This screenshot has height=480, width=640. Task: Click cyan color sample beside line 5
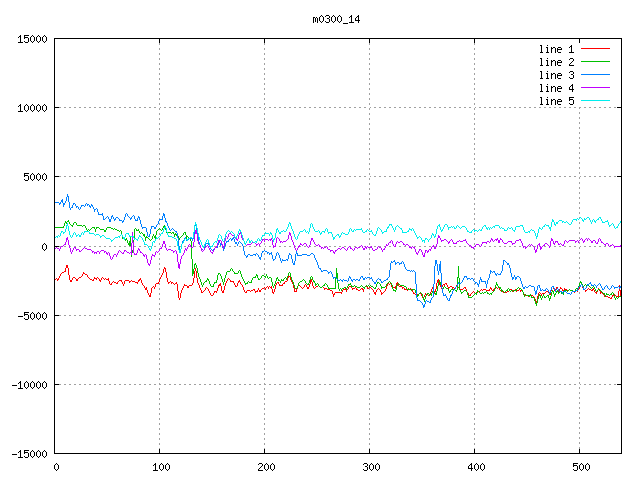coord(595,101)
